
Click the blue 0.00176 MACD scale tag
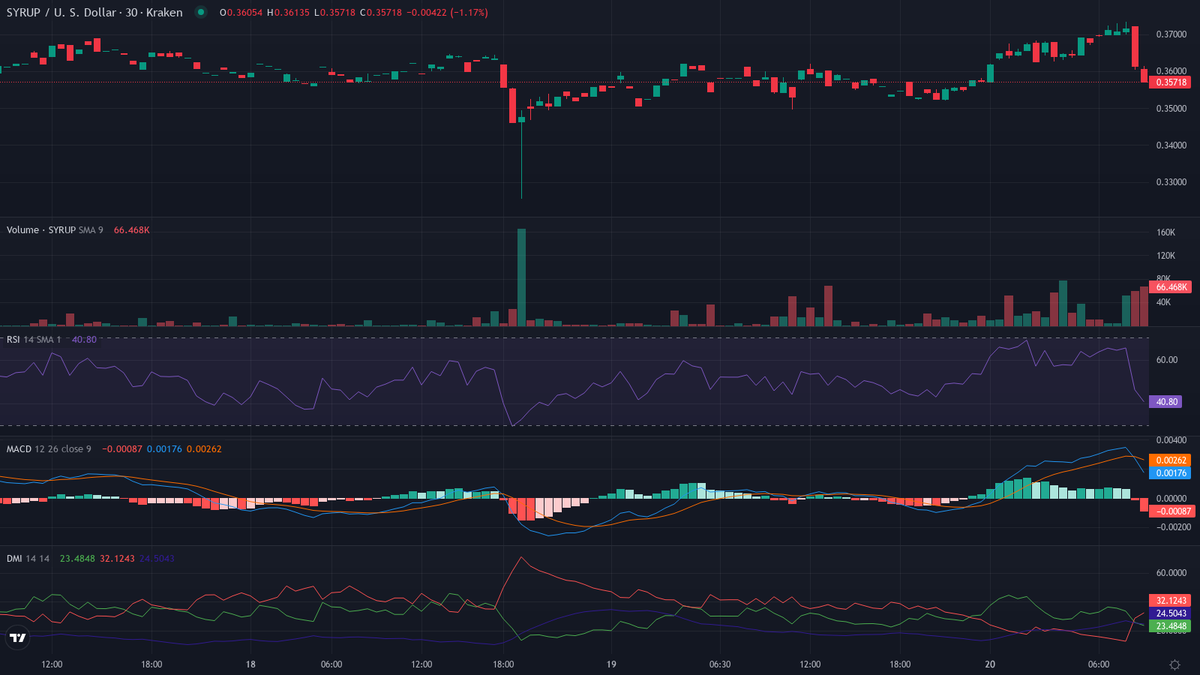1171,473
